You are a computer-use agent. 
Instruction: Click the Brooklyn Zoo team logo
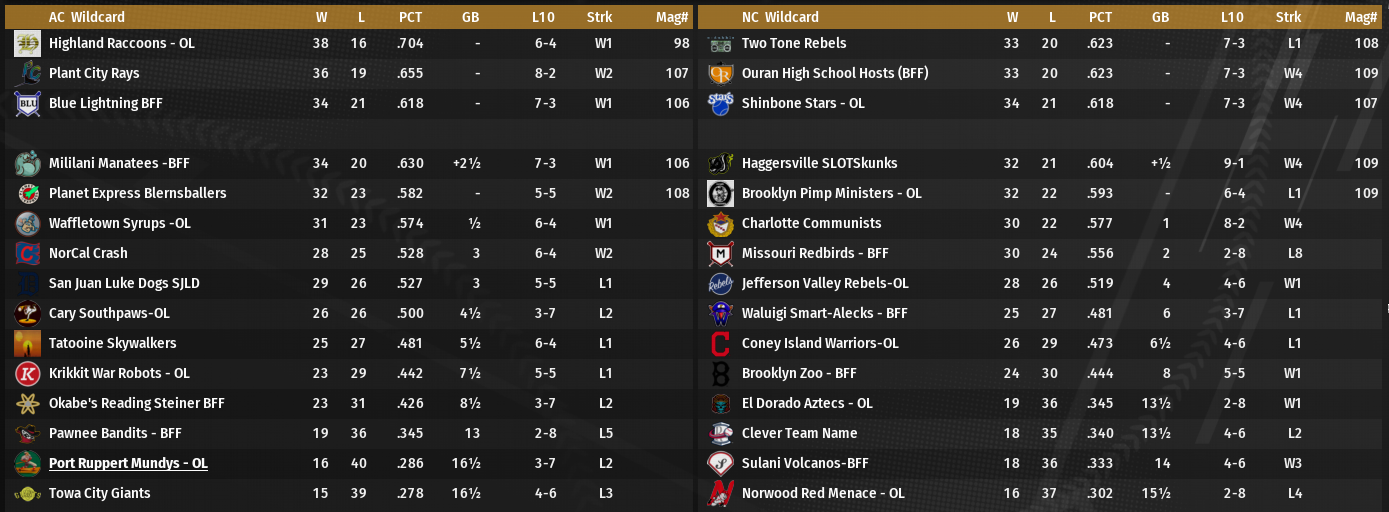[720, 374]
